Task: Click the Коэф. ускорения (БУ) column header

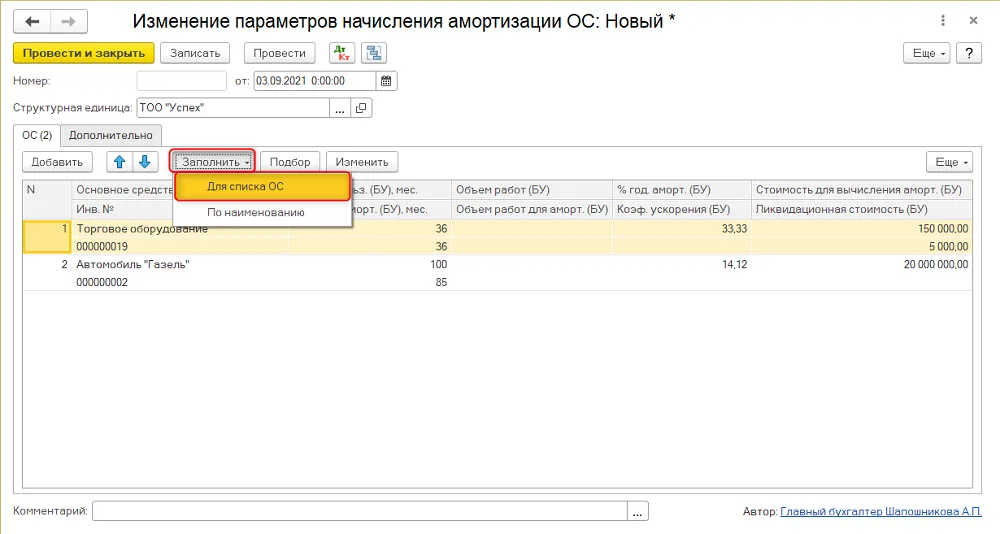Action: [682, 209]
